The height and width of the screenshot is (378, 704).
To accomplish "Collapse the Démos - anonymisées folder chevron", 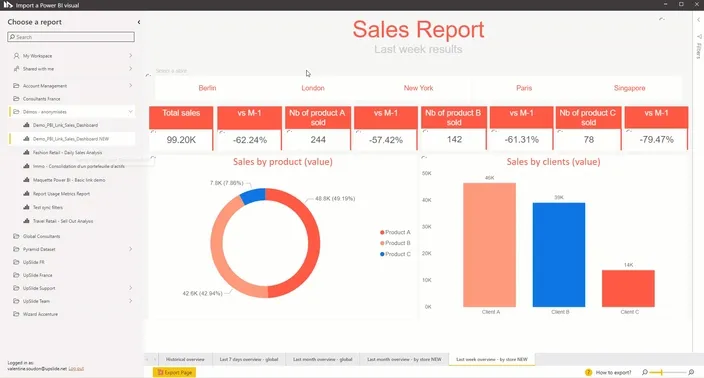I will tap(131, 112).
